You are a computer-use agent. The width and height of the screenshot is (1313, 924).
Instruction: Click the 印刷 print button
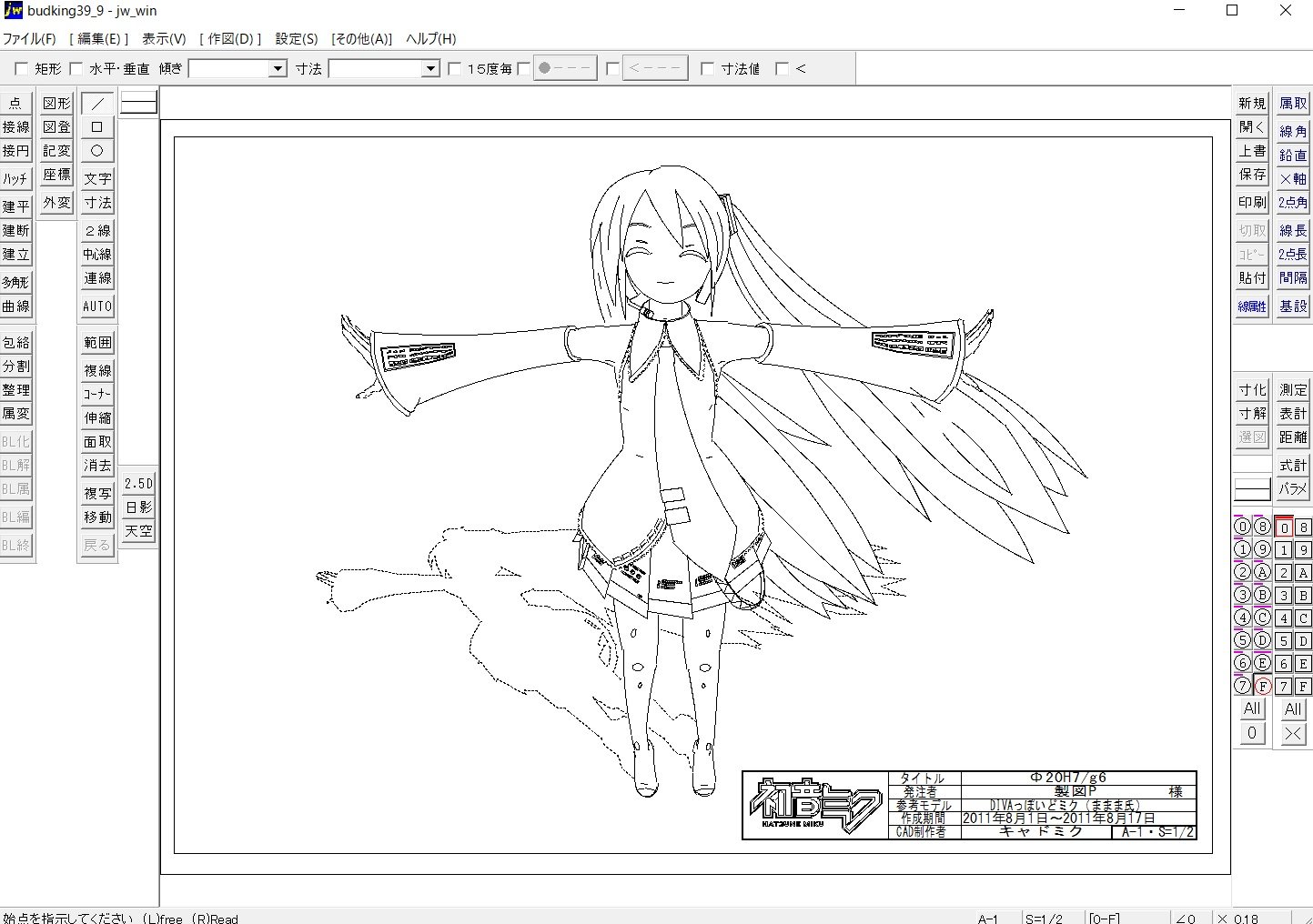coord(1252,202)
